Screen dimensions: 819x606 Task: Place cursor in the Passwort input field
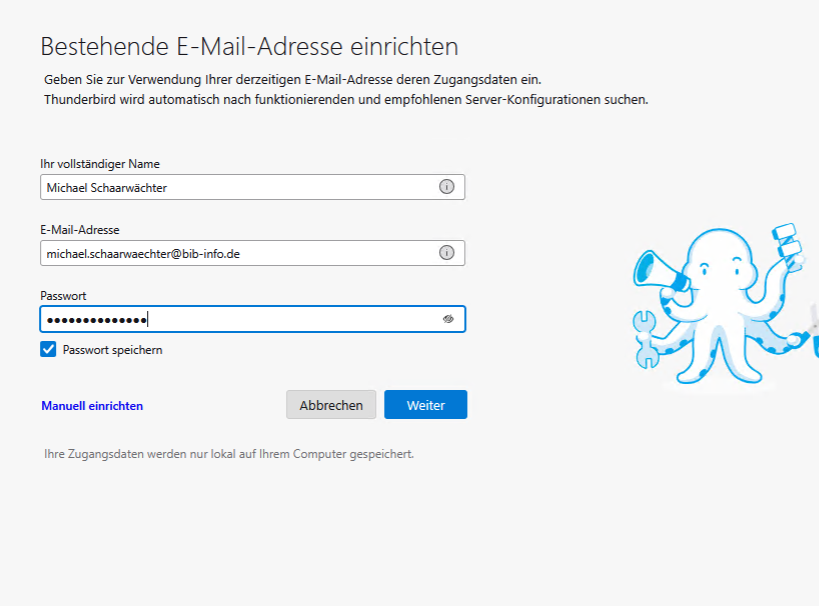click(x=290, y=319)
